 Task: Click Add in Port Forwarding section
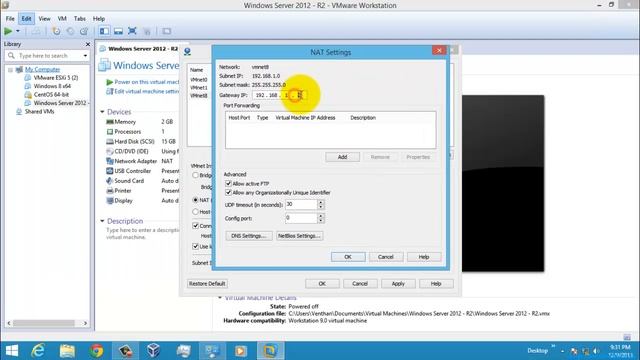(342, 157)
